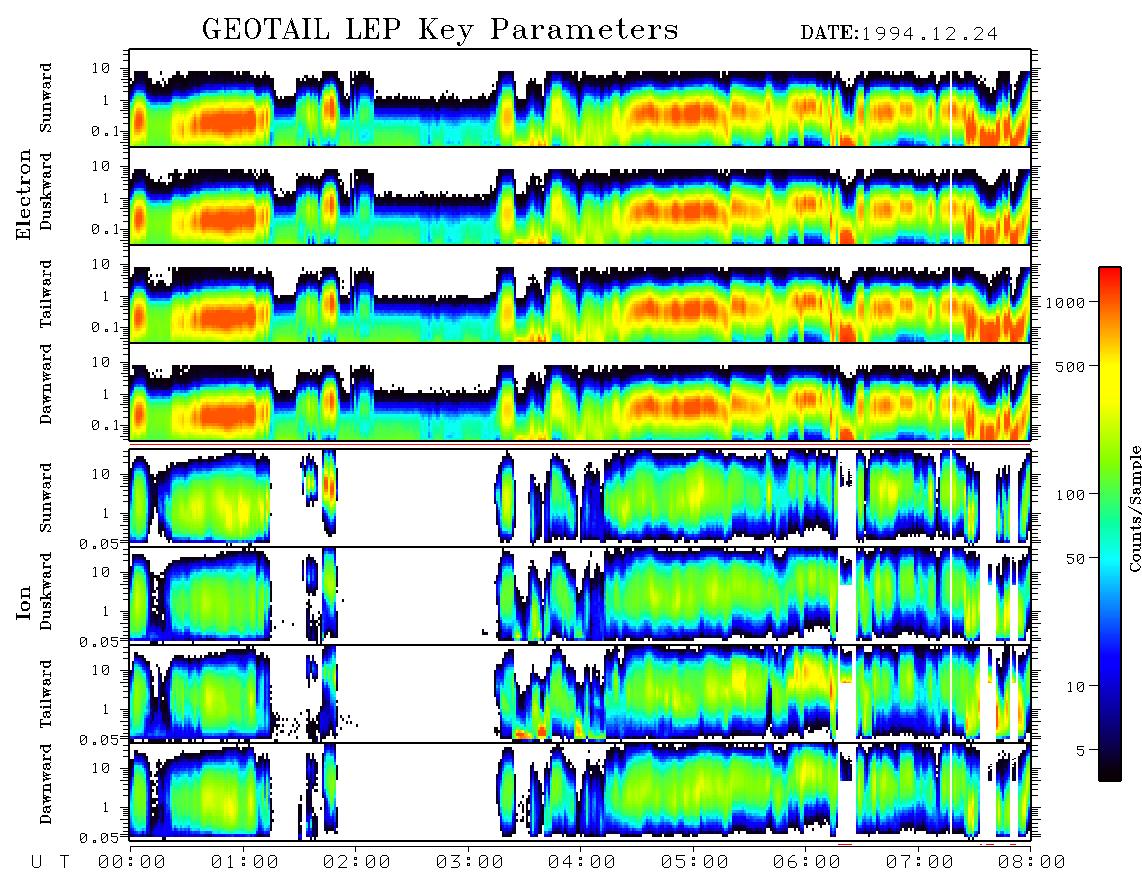Viewport: 1142px width, 880px height.
Task: Click the 'Counts/Sample' color bar title
Action: [x=1134, y=508]
